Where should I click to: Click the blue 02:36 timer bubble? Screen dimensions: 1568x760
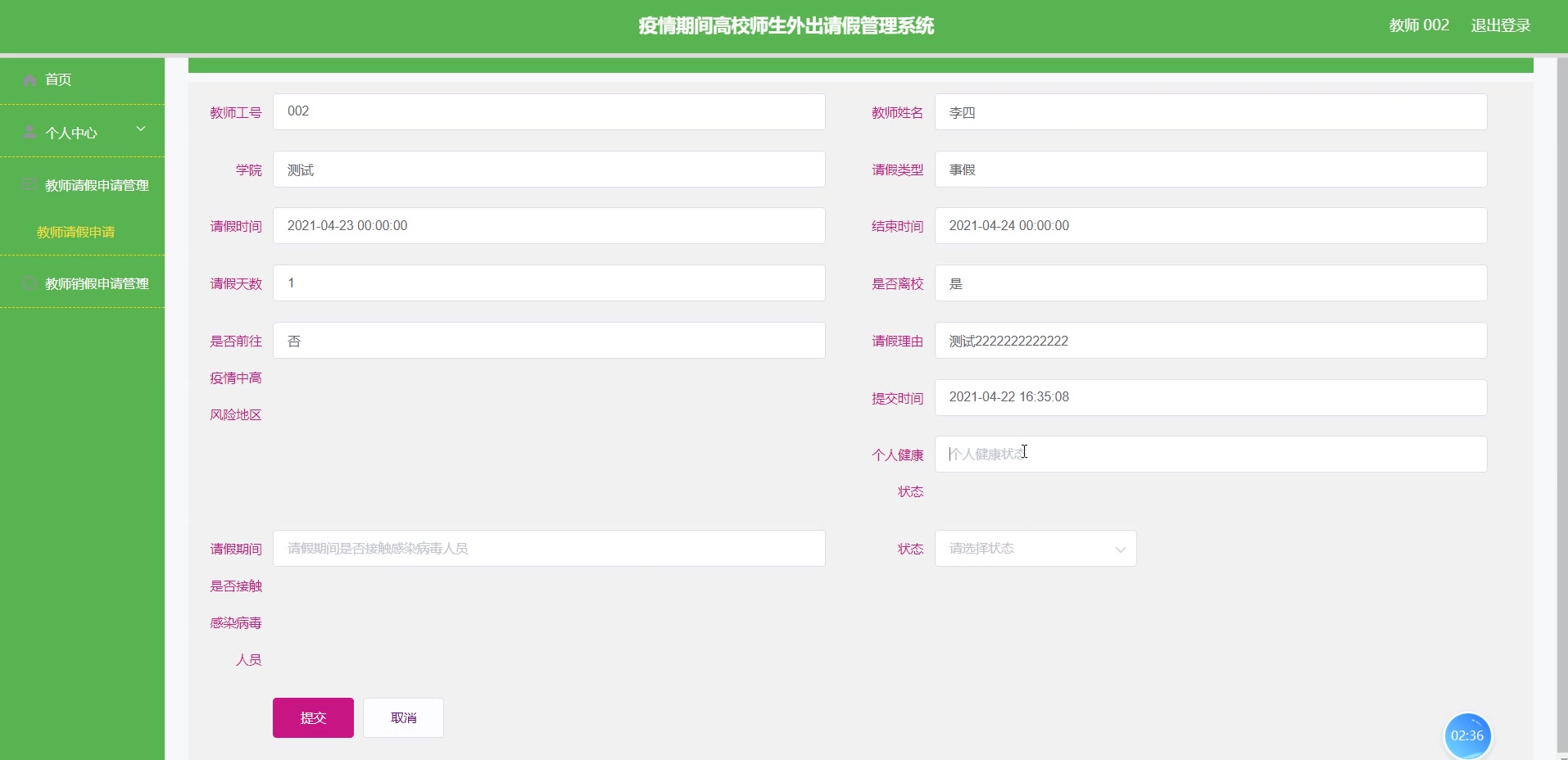pyautogui.click(x=1467, y=735)
